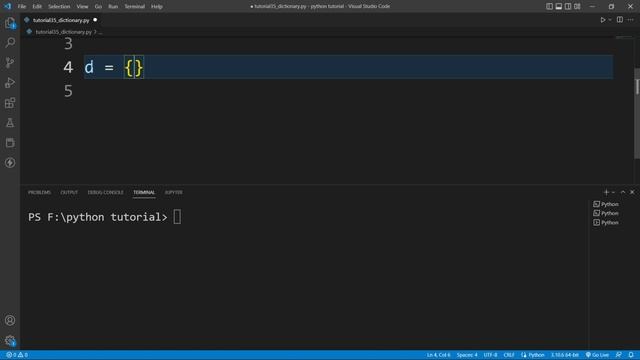Close the terminal panel
Screen dimensions: 640x360
(x=632, y=192)
